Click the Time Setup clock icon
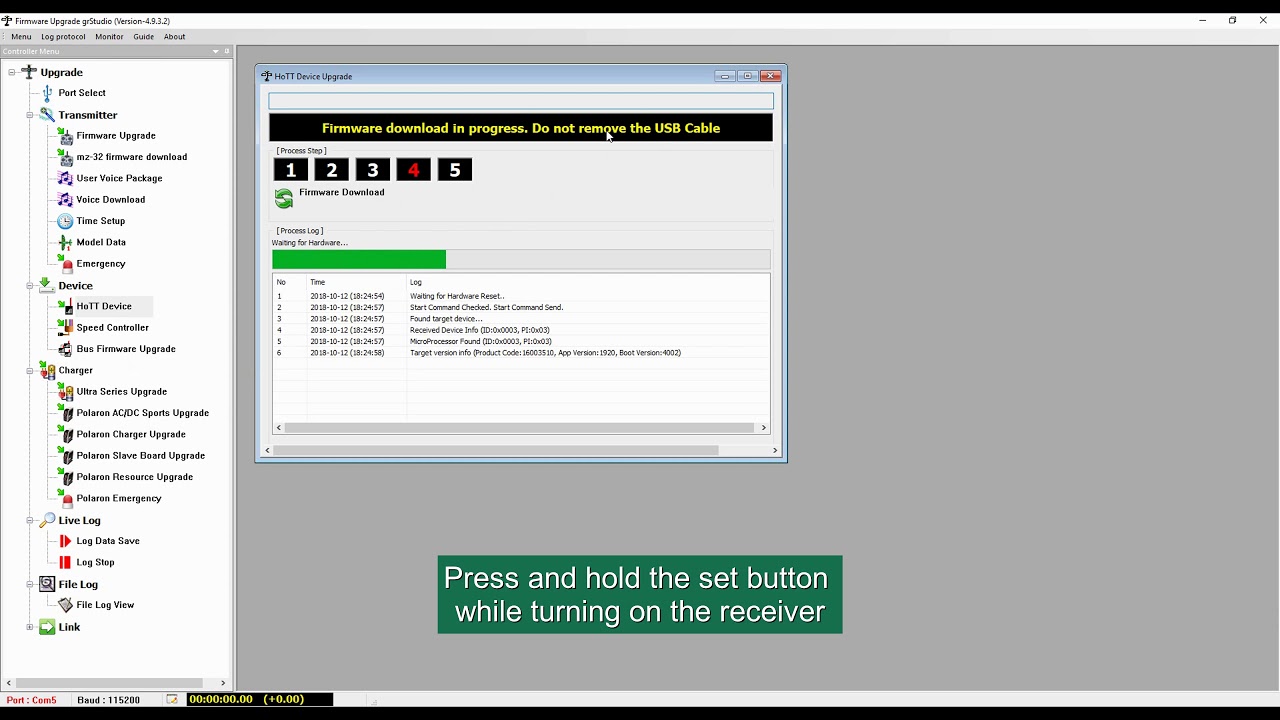The width and height of the screenshot is (1280, 720). tap(65, 221)
